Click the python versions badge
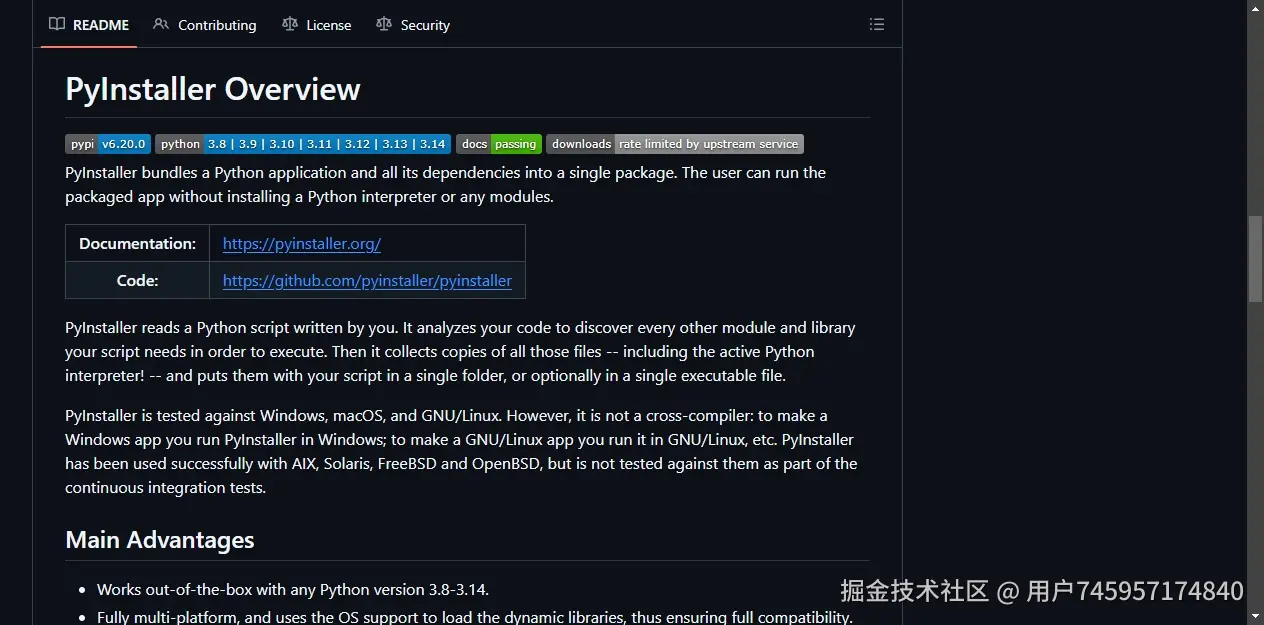Screen dimensions: 1264x625 click(x=303, y=144)
